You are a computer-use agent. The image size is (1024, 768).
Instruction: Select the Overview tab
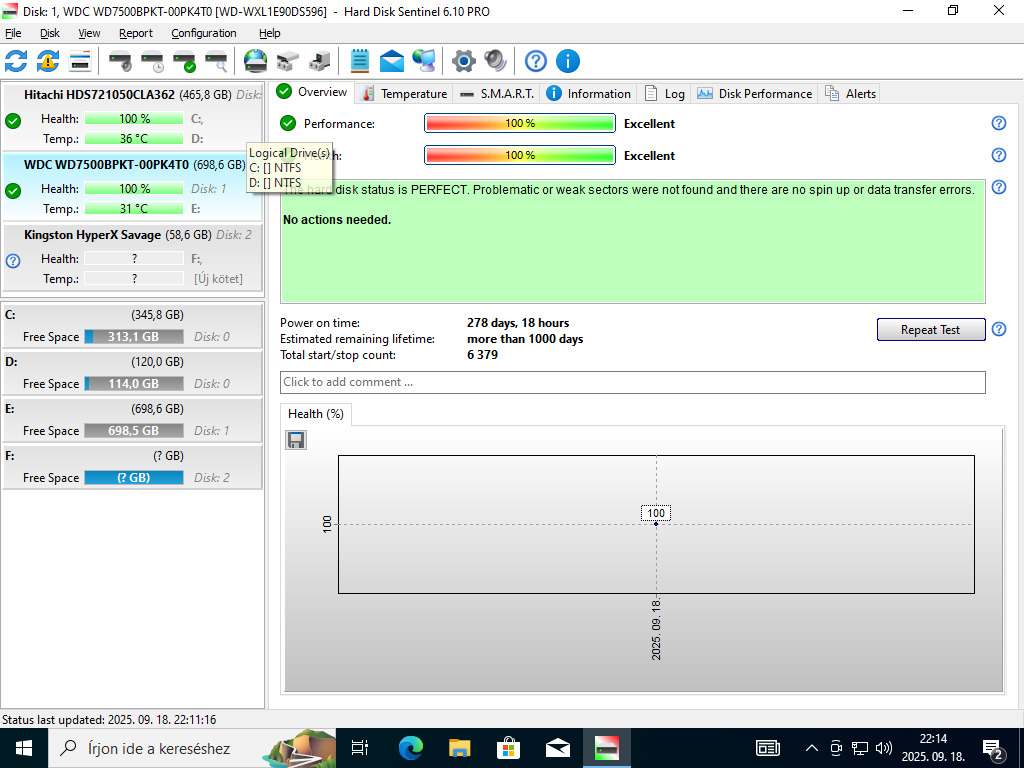pos(312,92)
